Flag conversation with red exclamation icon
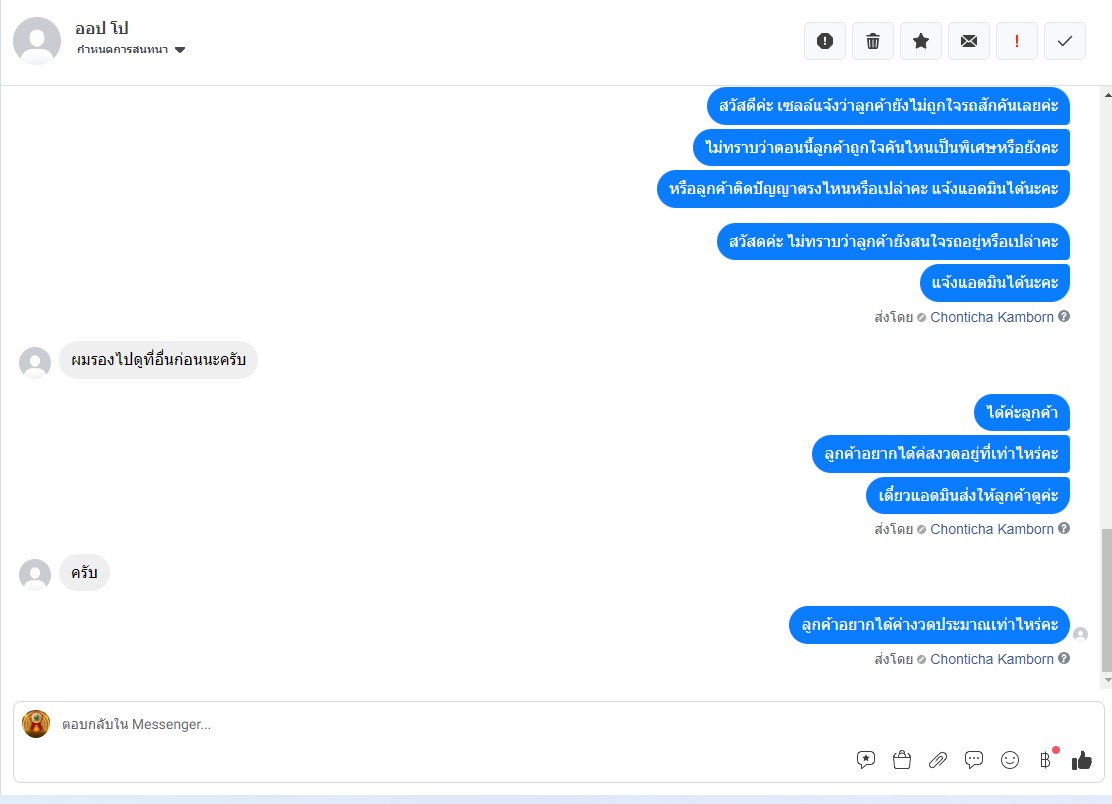 click(x=1017, y=41)
